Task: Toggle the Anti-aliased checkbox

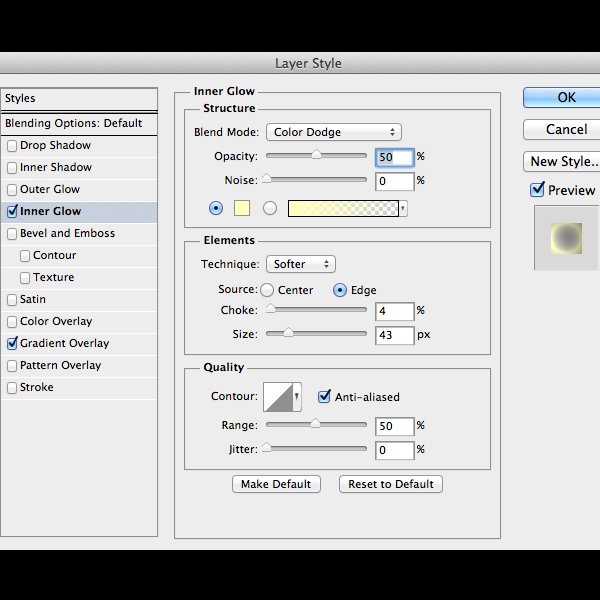Action: [x=324, y=396]
